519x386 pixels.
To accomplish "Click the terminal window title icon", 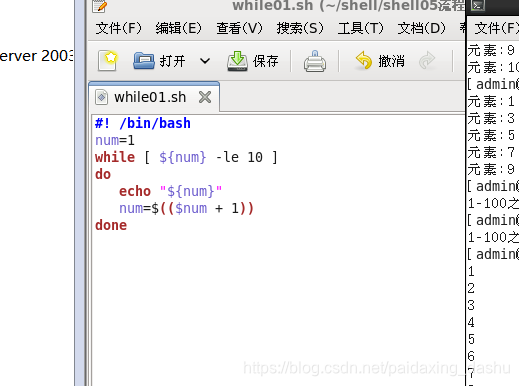I will [477, 6].
